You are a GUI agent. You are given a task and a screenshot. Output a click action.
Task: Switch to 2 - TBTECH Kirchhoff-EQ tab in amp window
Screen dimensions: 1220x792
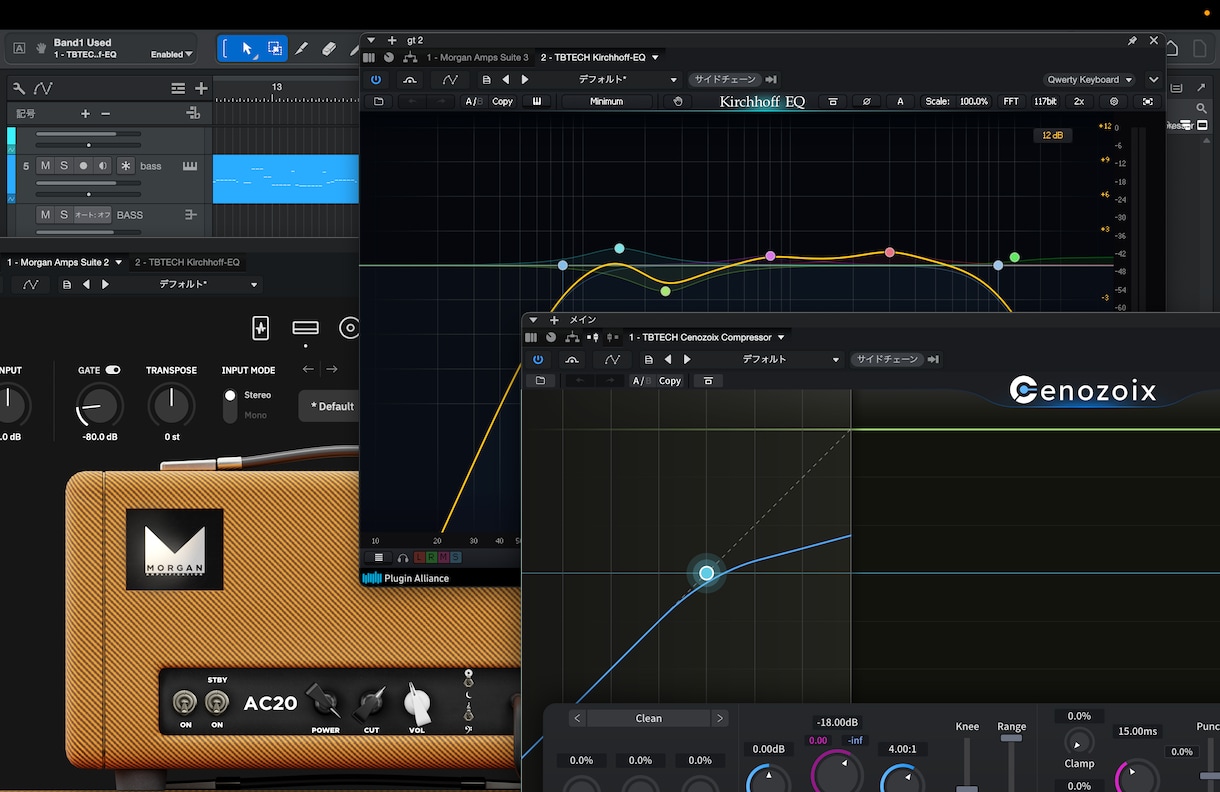[x=187, y=262]
